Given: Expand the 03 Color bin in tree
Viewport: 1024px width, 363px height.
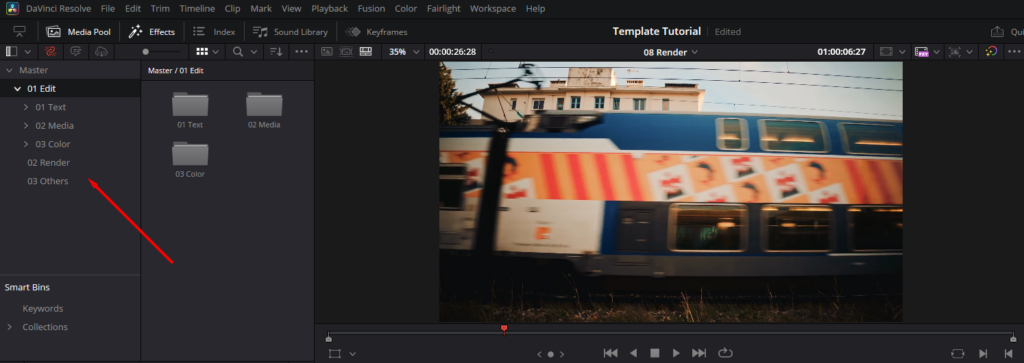Looking at the screenshot, I should (x=26, y=144).
